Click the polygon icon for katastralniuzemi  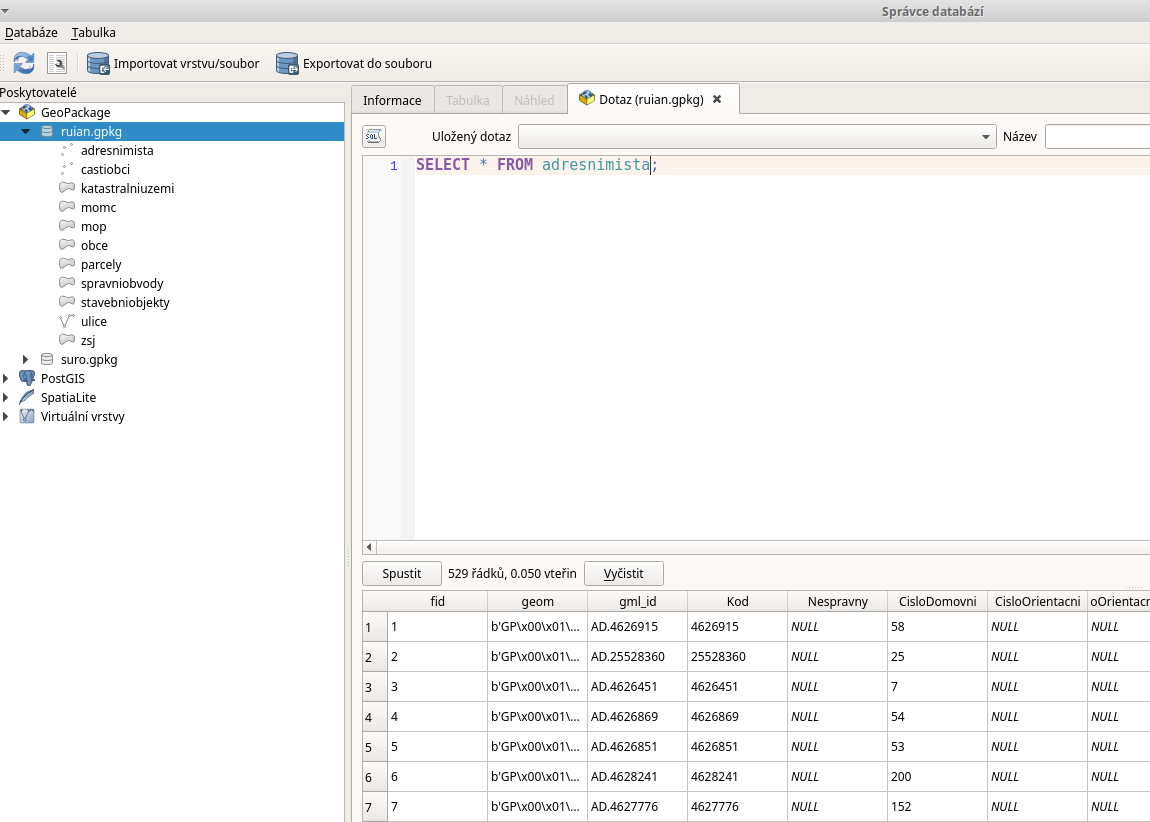point(67,188)
